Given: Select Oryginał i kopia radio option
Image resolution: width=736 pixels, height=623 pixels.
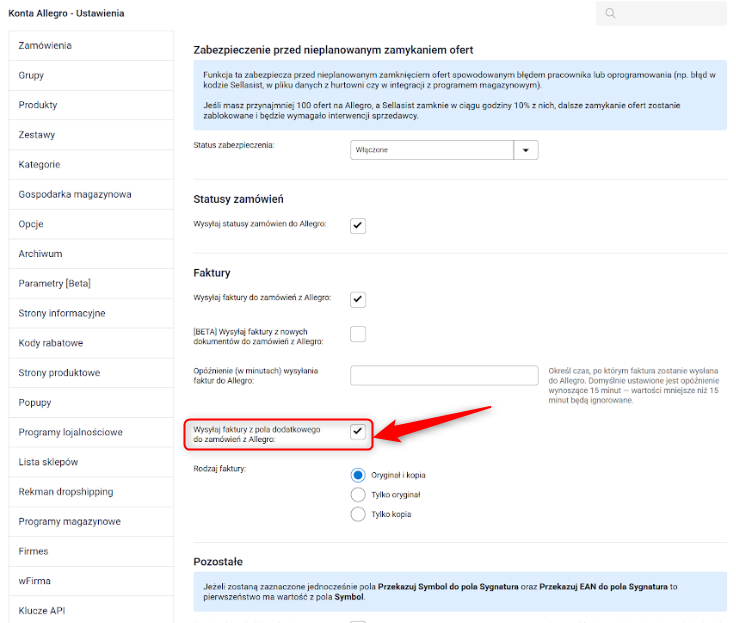Looking at the screenshot, I should pyautogui.click(x=358, y=475).
